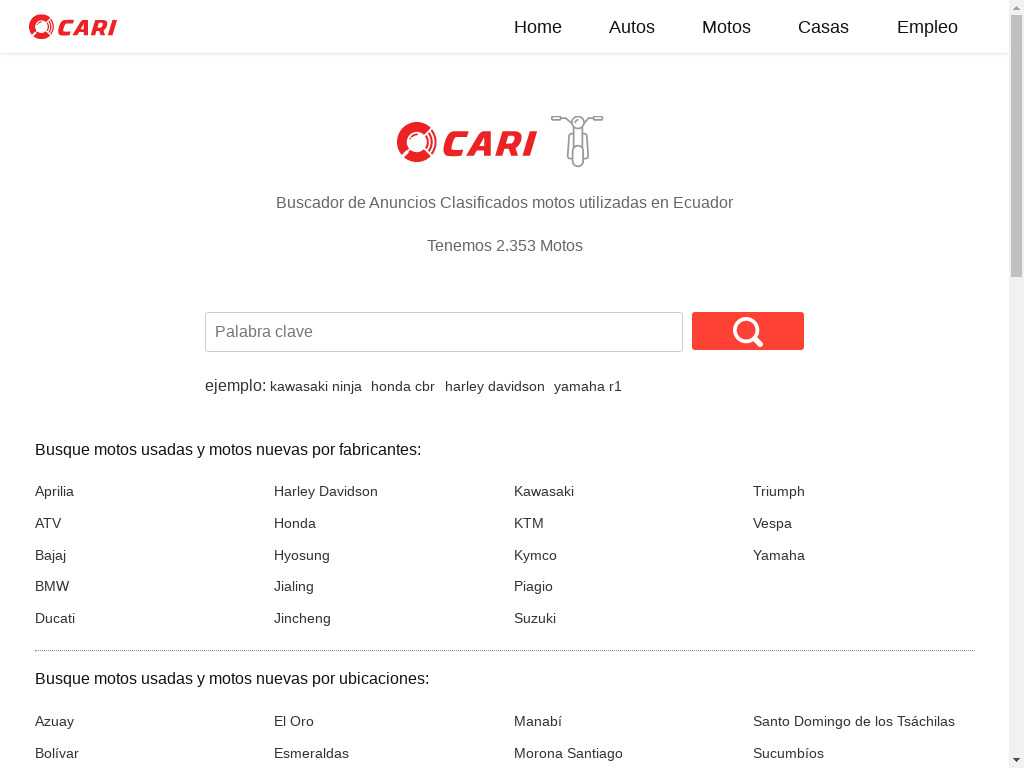The image size is (1024, 768).
Task: Click the 'por ubicaciones' section heading
Action: (x=232, y=679)
